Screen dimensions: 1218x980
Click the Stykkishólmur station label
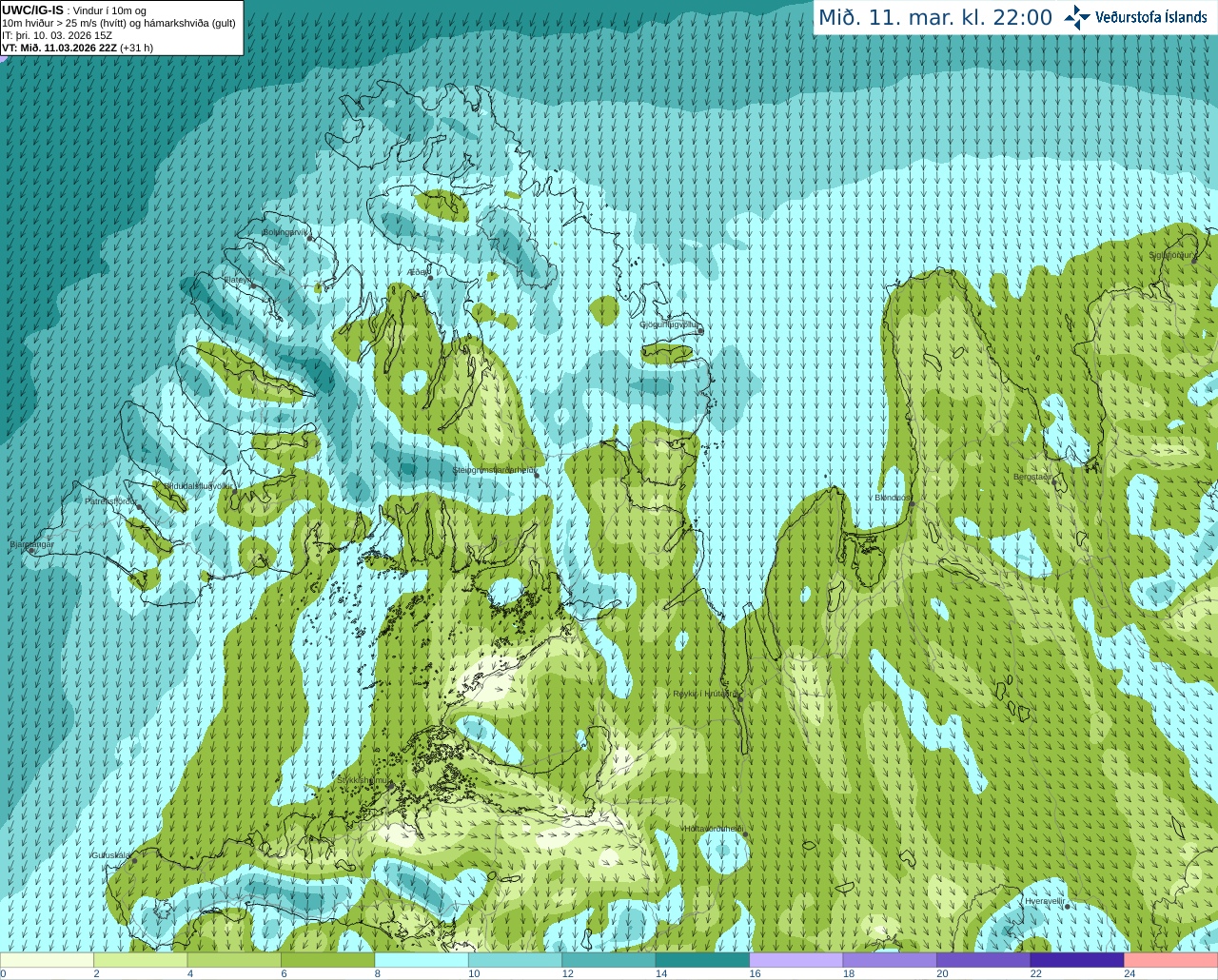tap(365, 780)
